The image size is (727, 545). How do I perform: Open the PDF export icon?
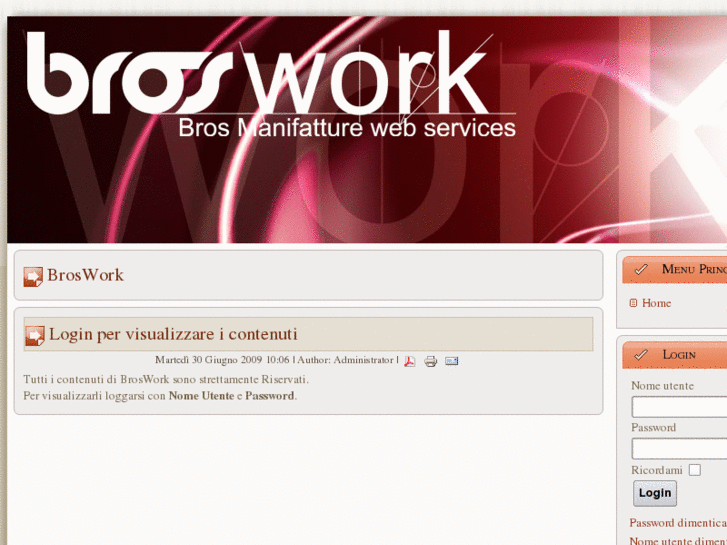point(409,361)
